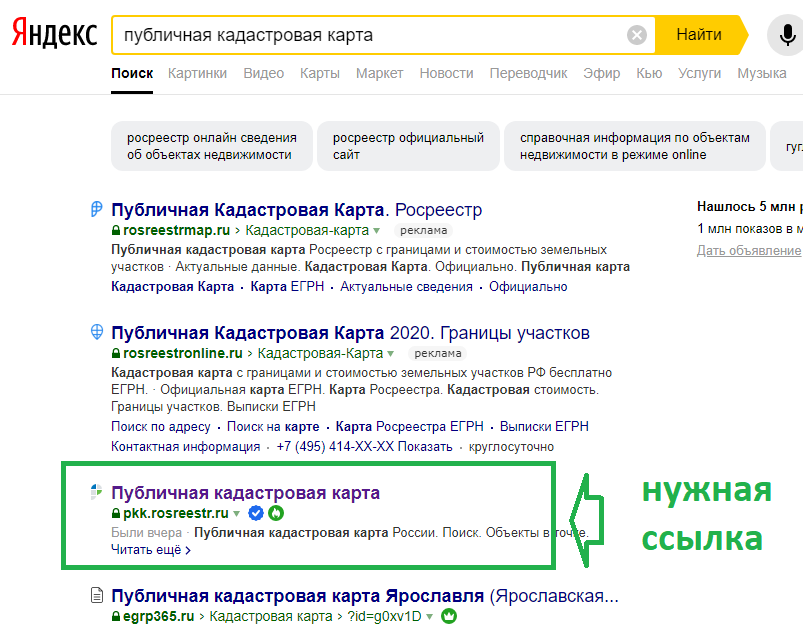Click lock icon before rosreestronline.ru
The width and height of the screenshot is (803, 629).
116,353
